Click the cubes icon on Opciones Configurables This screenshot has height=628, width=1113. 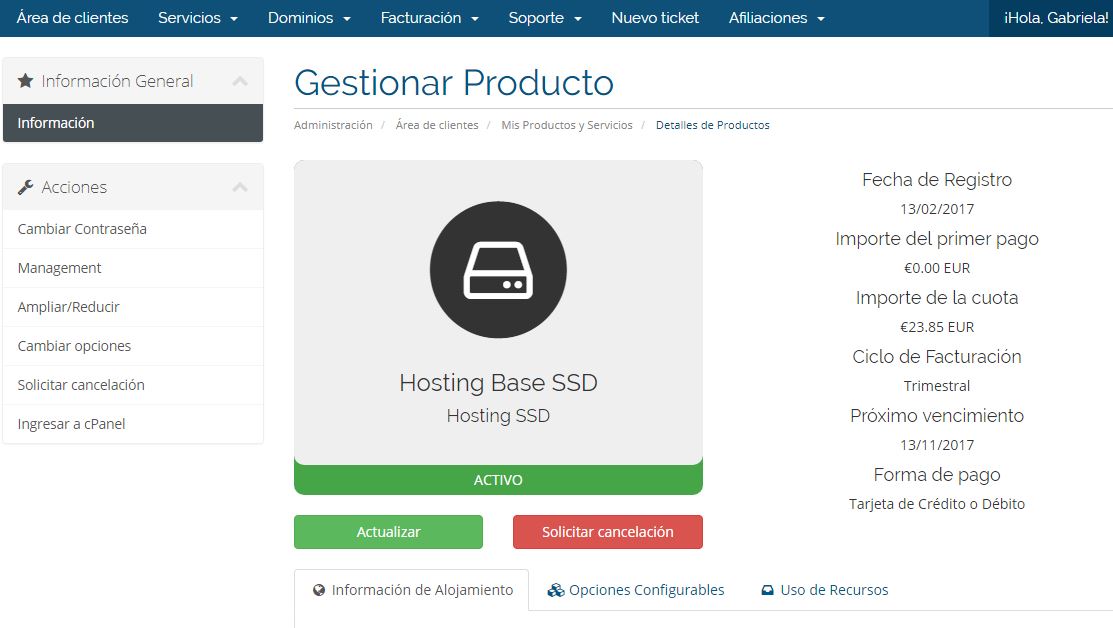tap(555, 590)
